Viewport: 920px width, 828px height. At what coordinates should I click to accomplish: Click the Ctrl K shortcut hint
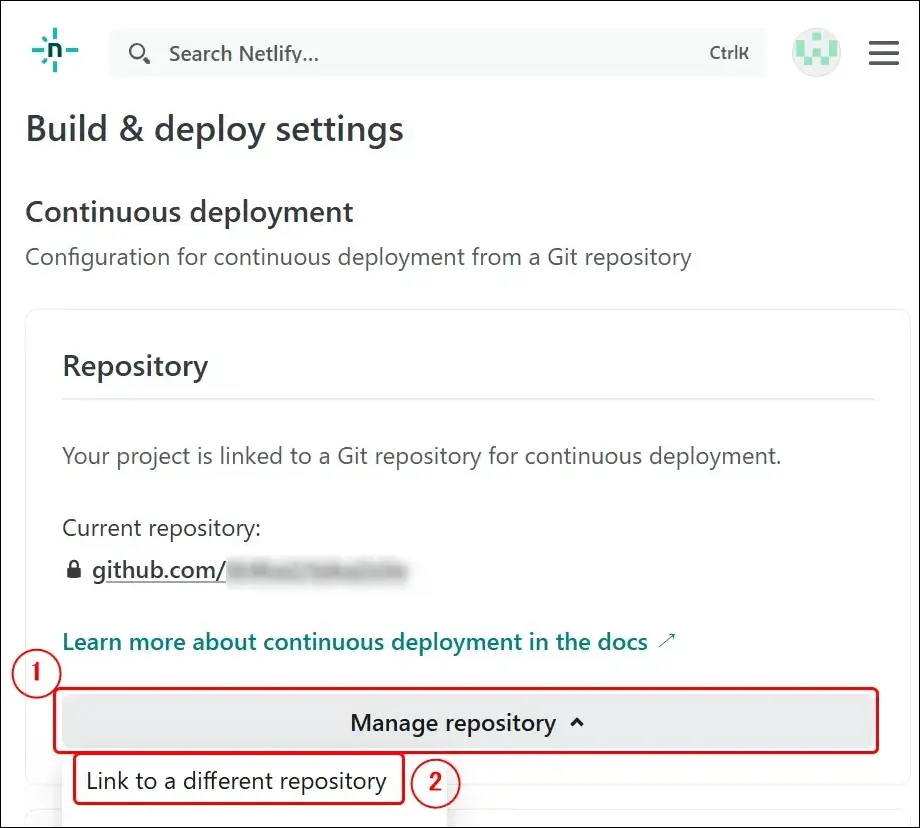729,54
